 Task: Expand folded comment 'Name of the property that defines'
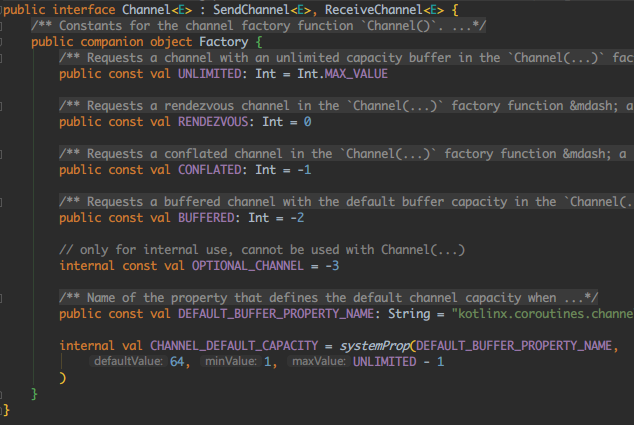[328, 298]
